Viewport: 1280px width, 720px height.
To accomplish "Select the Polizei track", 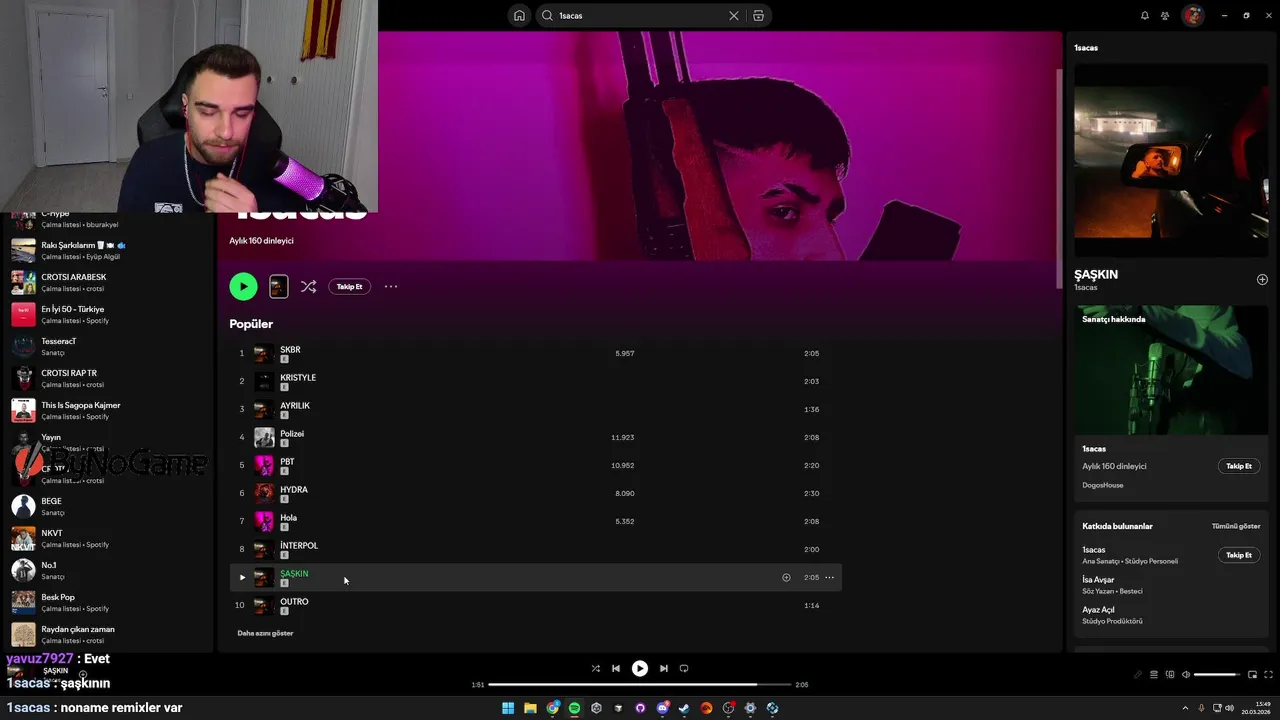I will (x=535, y=437).
